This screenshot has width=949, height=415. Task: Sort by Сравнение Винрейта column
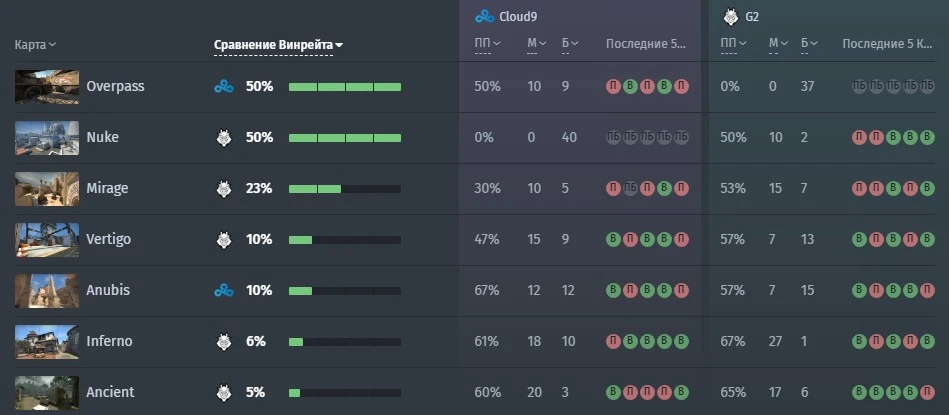[x=278, y=45]
